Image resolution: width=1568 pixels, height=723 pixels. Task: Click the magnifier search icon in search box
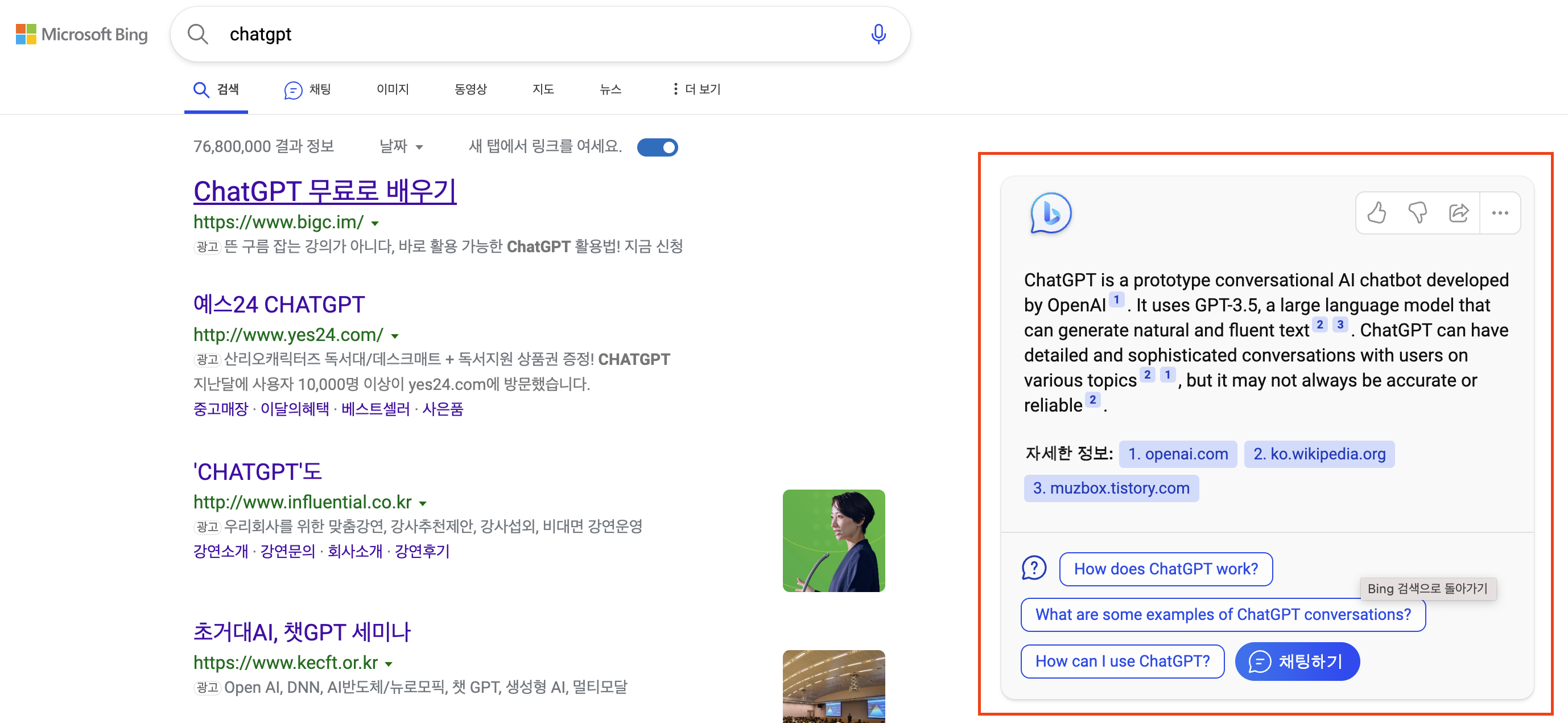pos(198,34)
